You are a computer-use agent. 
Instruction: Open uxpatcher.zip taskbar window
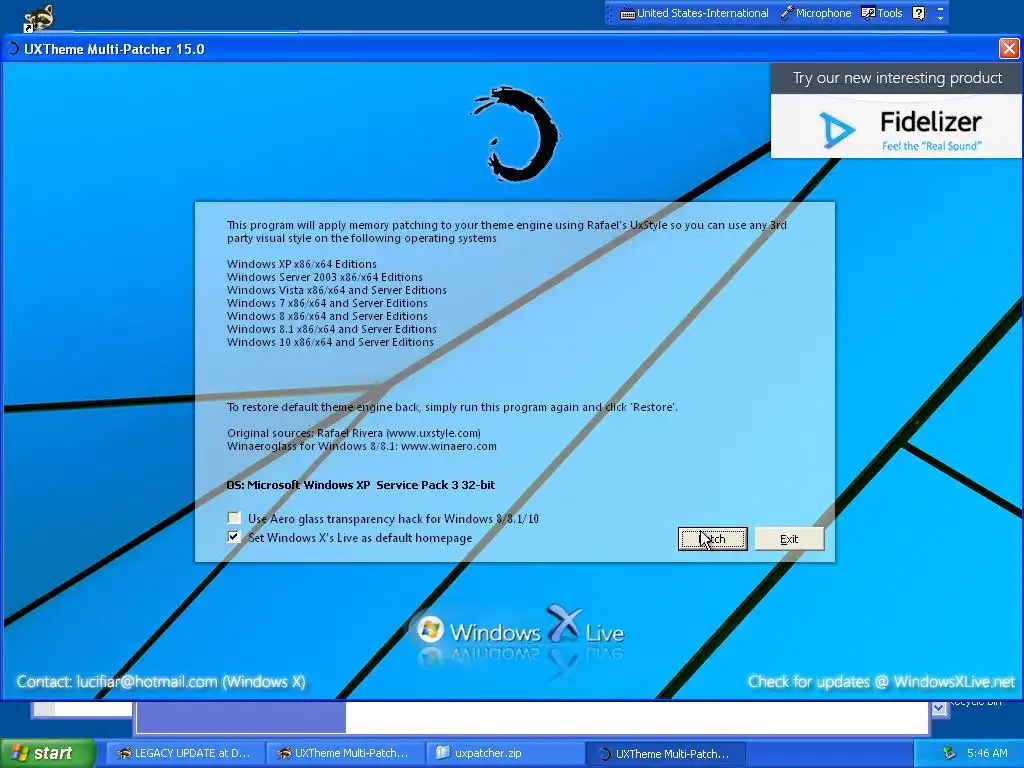[x=505, y=753]
